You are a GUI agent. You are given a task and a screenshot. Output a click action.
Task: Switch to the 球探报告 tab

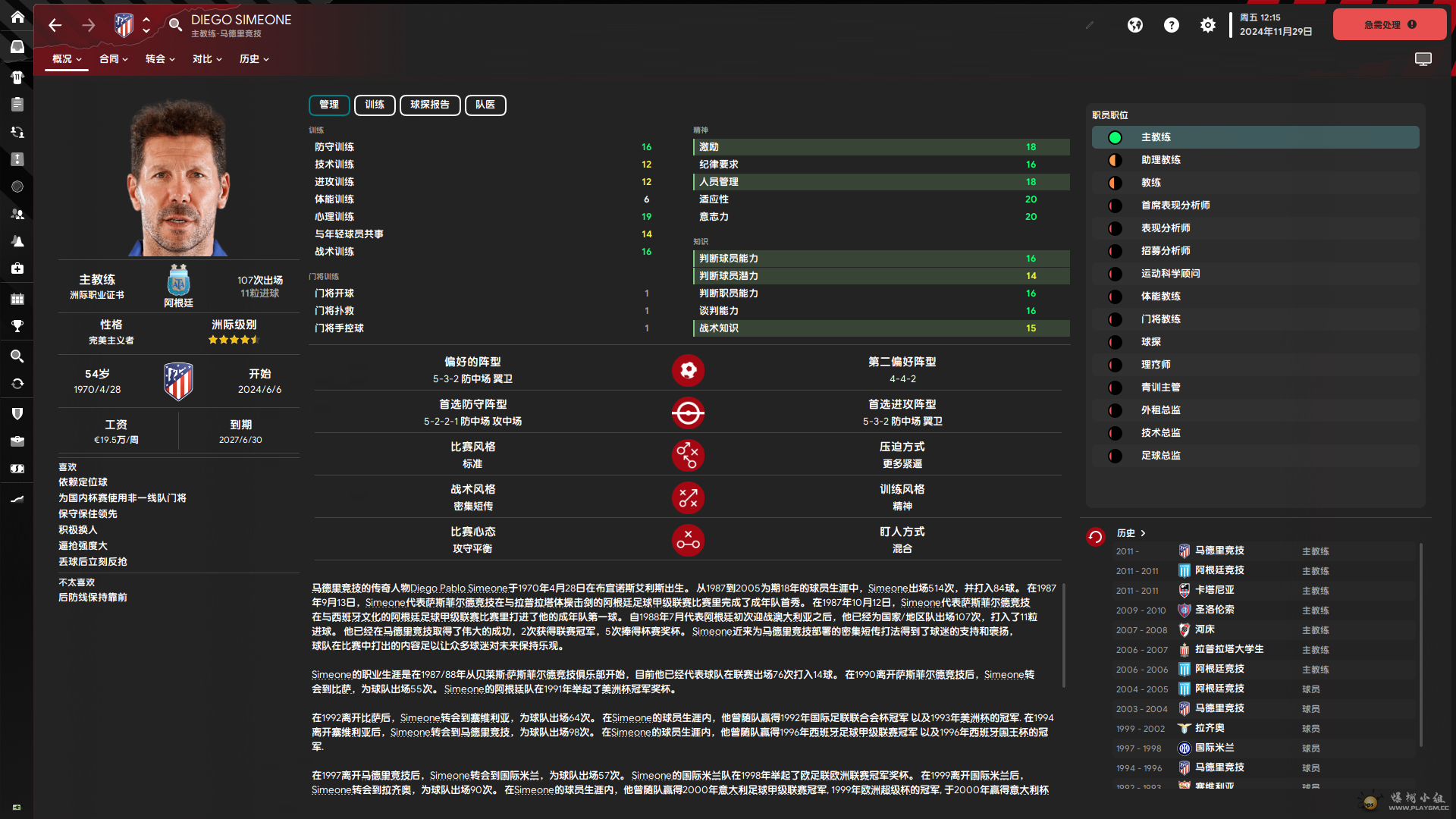pyautogui.click(x=430, y=105)
